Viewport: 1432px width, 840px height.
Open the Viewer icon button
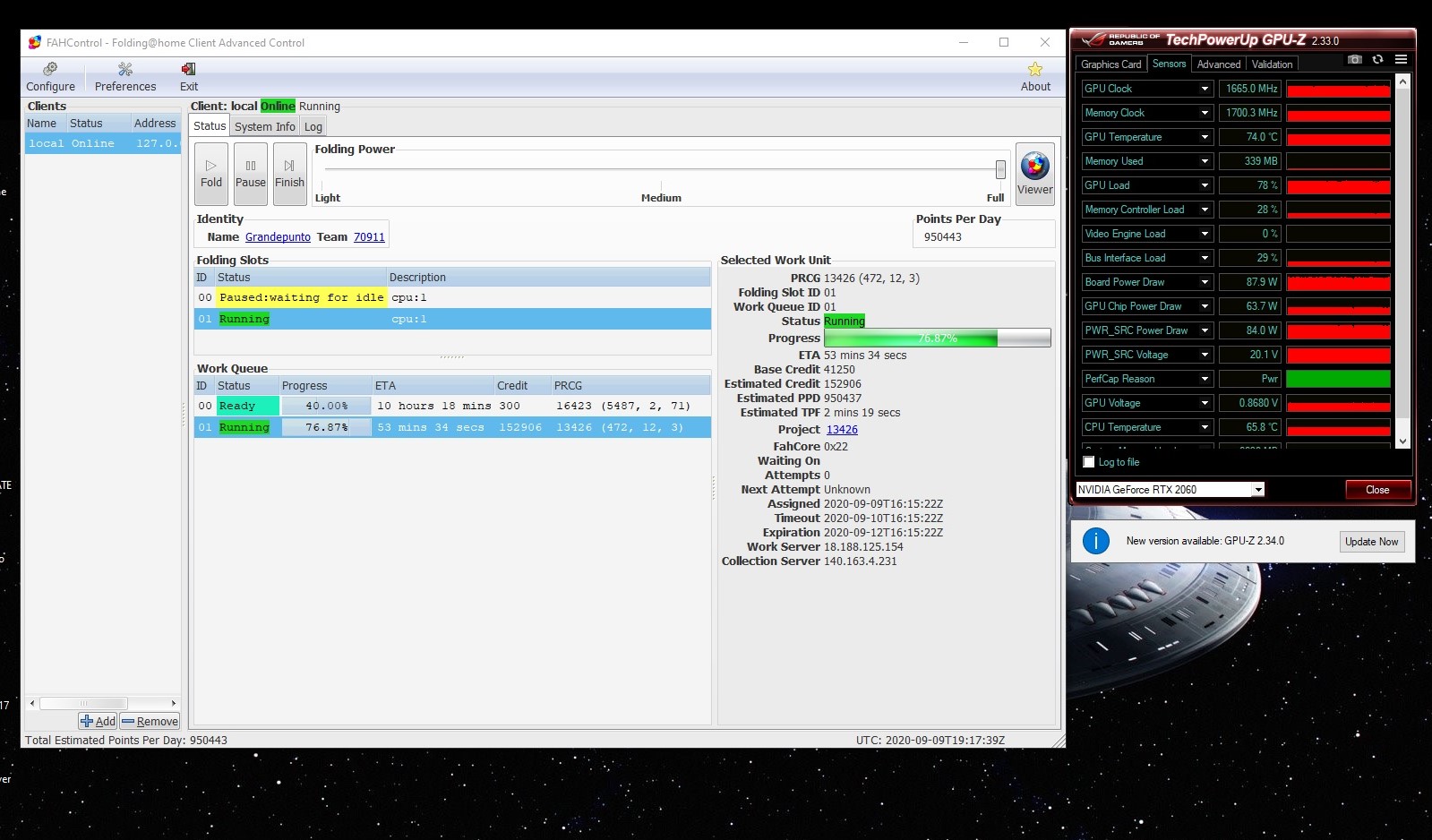click(x=1034, y=174)
